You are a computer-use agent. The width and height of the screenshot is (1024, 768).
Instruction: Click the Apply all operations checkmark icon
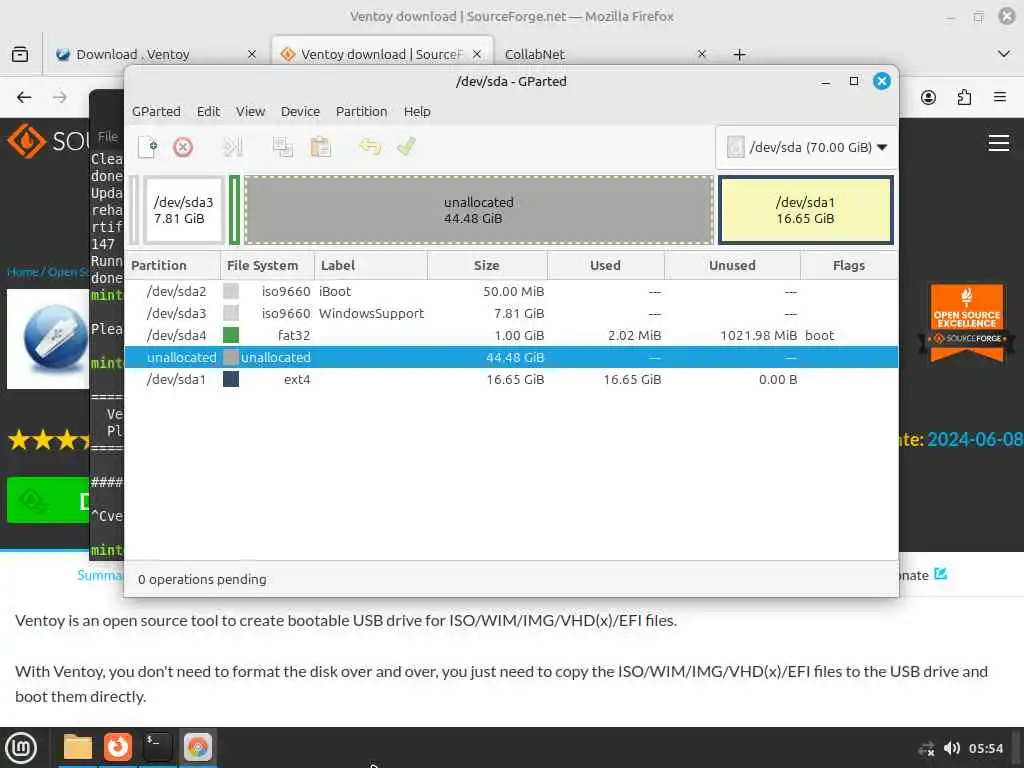point(406,146)
